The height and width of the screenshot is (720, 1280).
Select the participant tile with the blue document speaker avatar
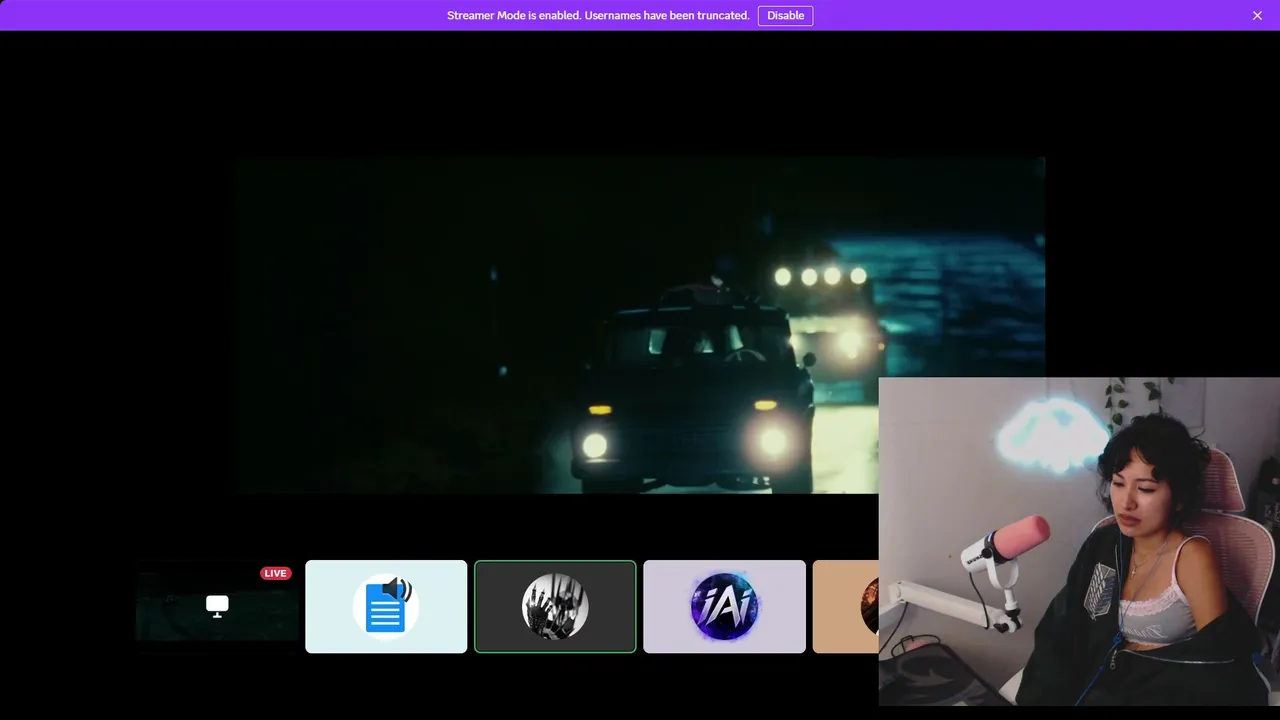(386, 607)
